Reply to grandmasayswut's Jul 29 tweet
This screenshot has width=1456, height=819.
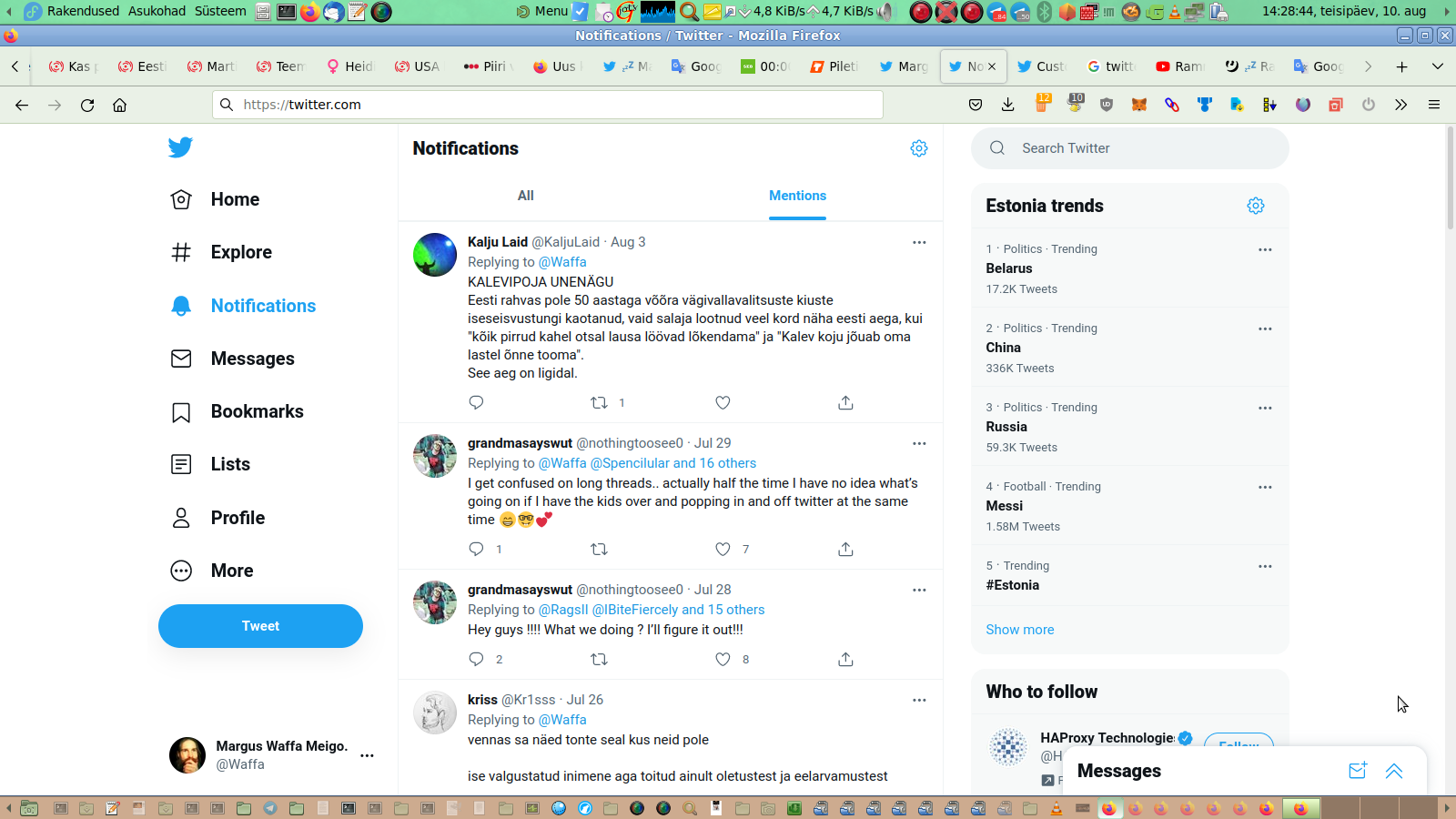[x=476, y=549]
